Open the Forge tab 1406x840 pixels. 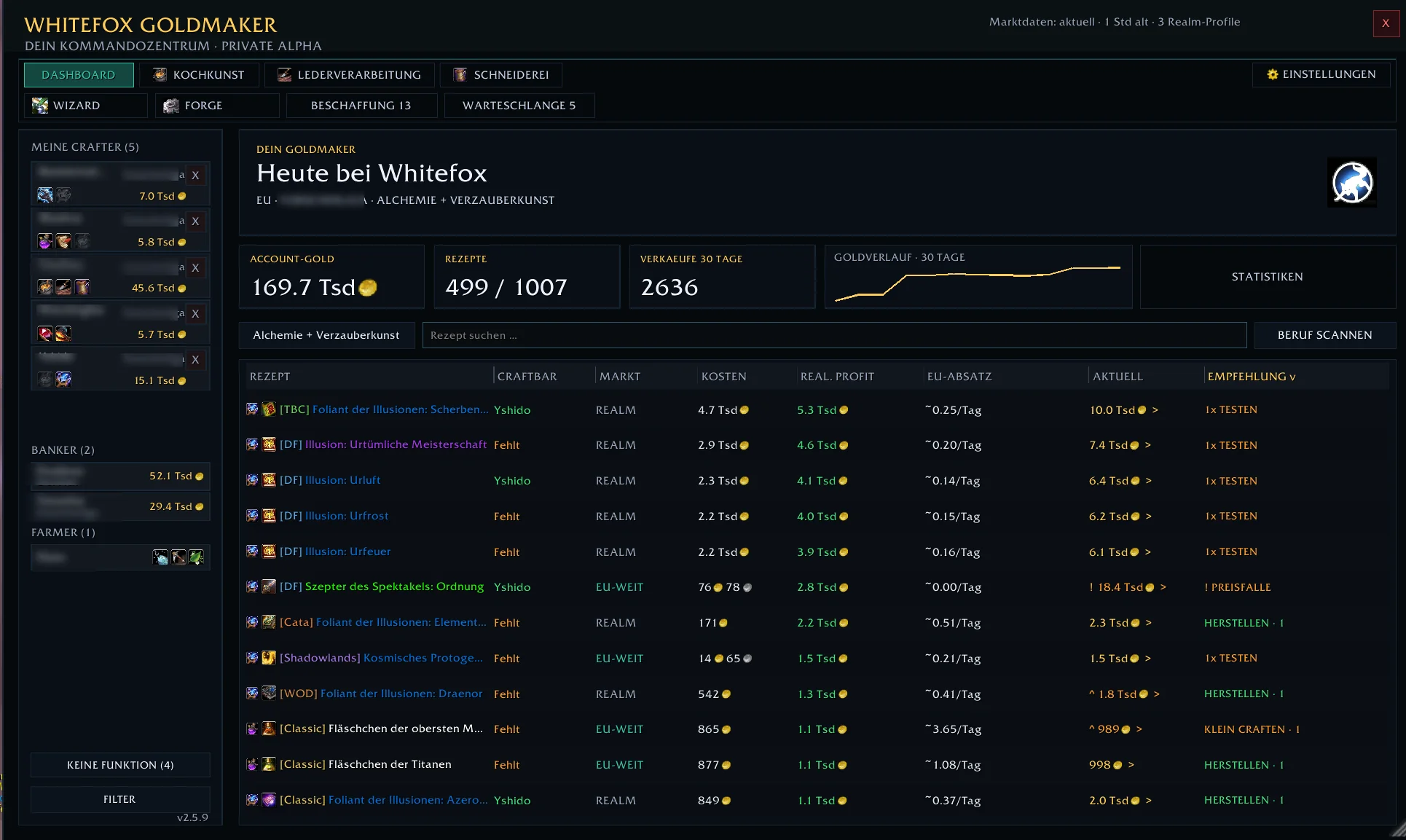(x=217, y=106)
